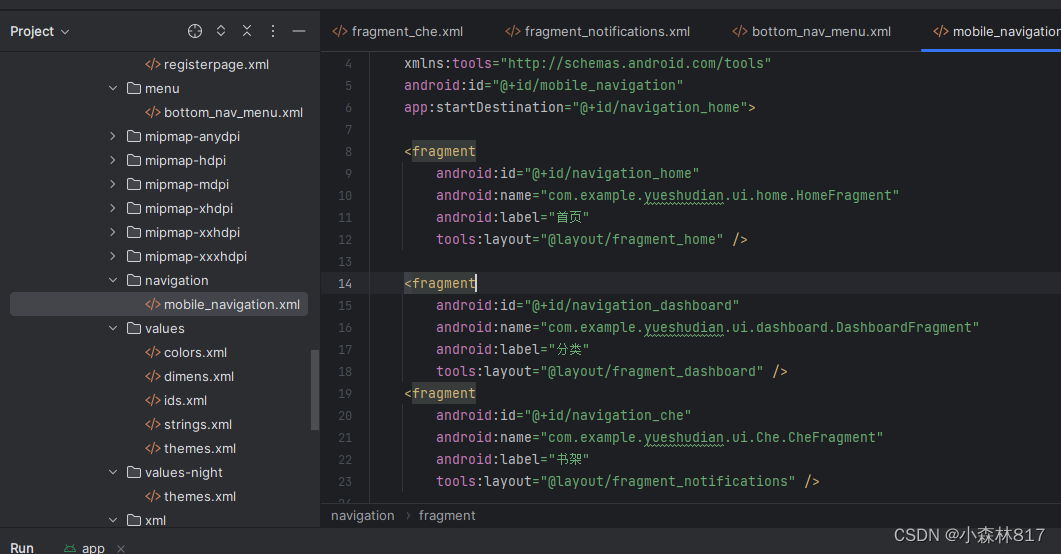Switch to the fragment_notifications.xml tab

pos(597,31)
